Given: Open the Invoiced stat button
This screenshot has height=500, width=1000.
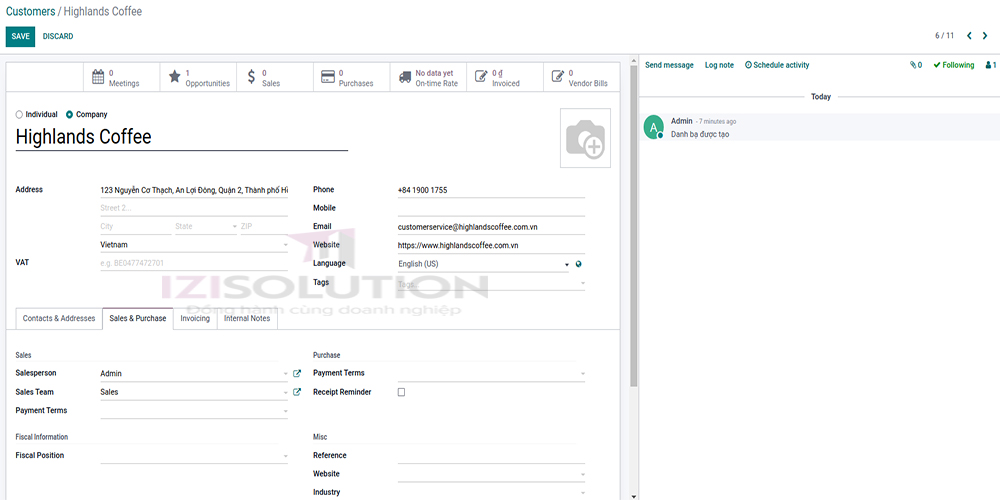Looking at the screenshot, I should pyautogui.click(x=504, y=77).
